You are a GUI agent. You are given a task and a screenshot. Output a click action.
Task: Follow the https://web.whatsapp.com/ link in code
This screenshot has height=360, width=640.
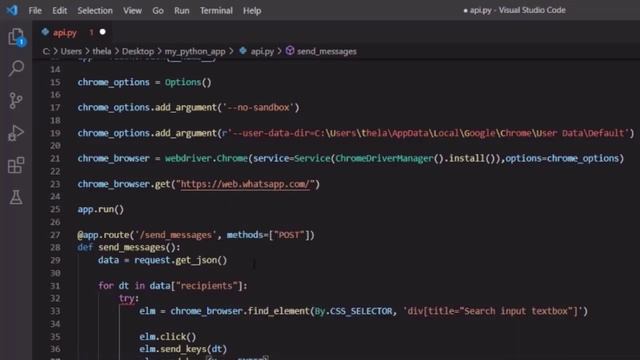click(245, 184)
